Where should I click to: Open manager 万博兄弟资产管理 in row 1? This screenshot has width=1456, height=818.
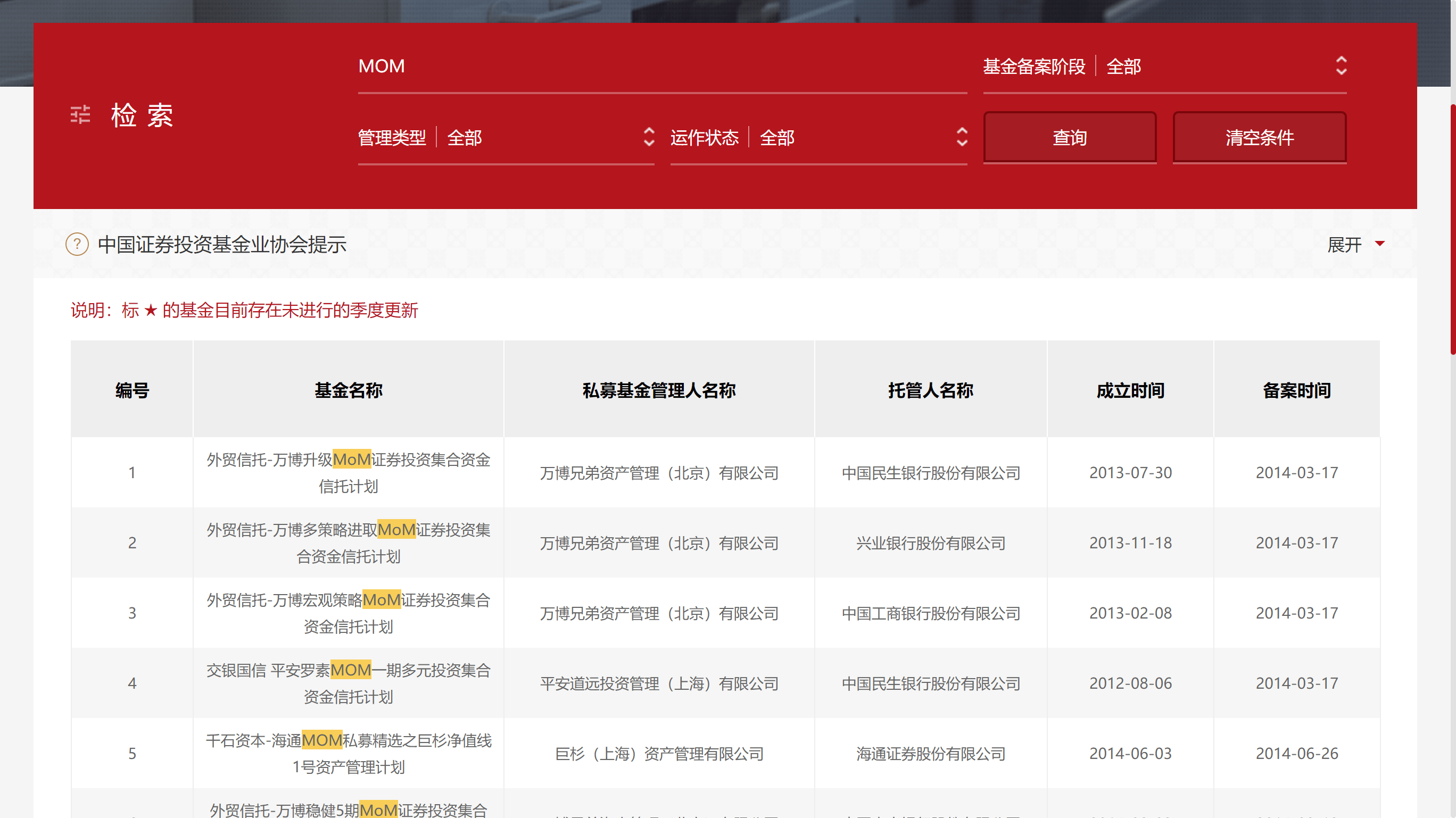click(x=659, y=473)
